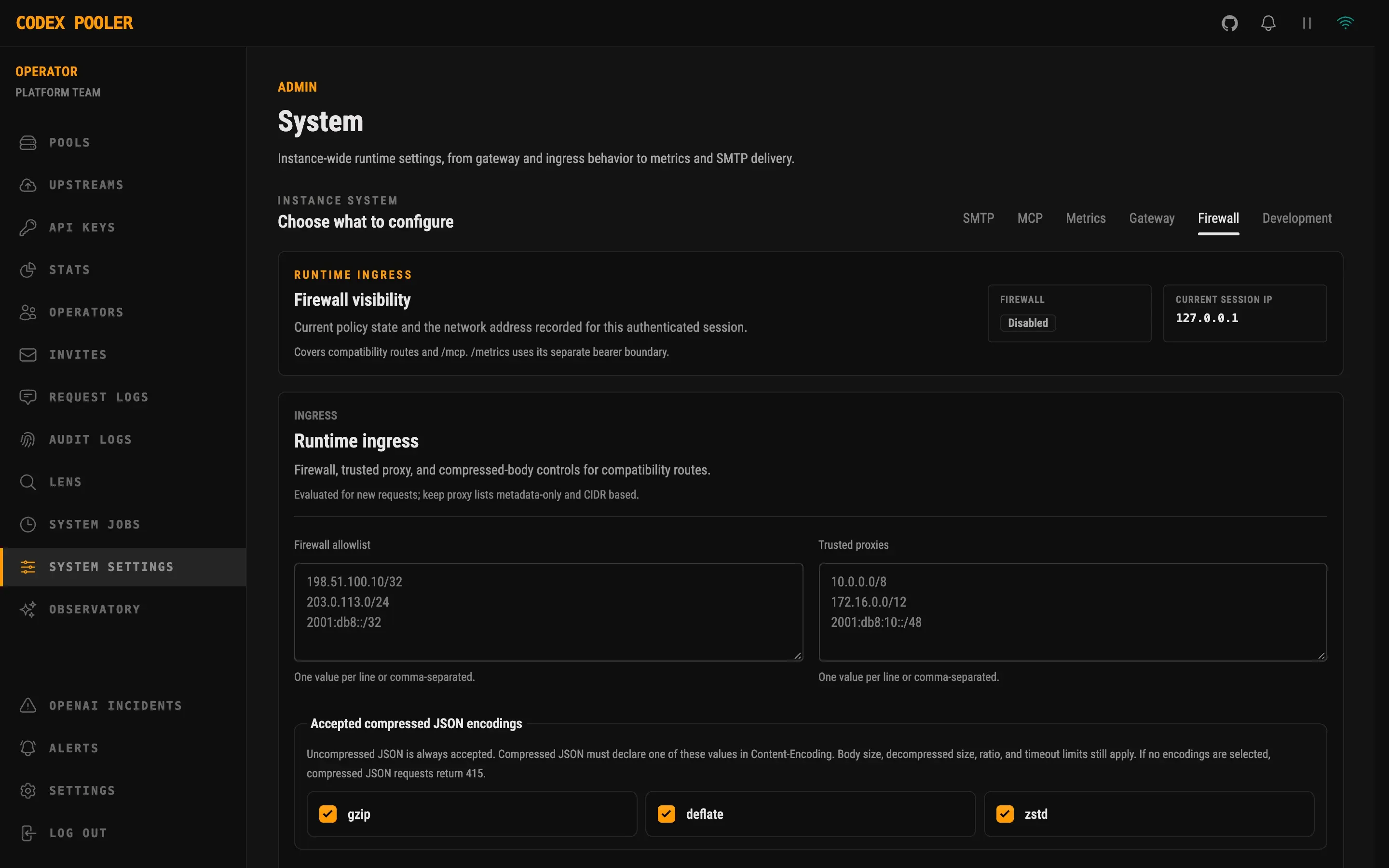Focus the Firewall allowlist text area
The image size is (1389, 868).
(548, 612)
